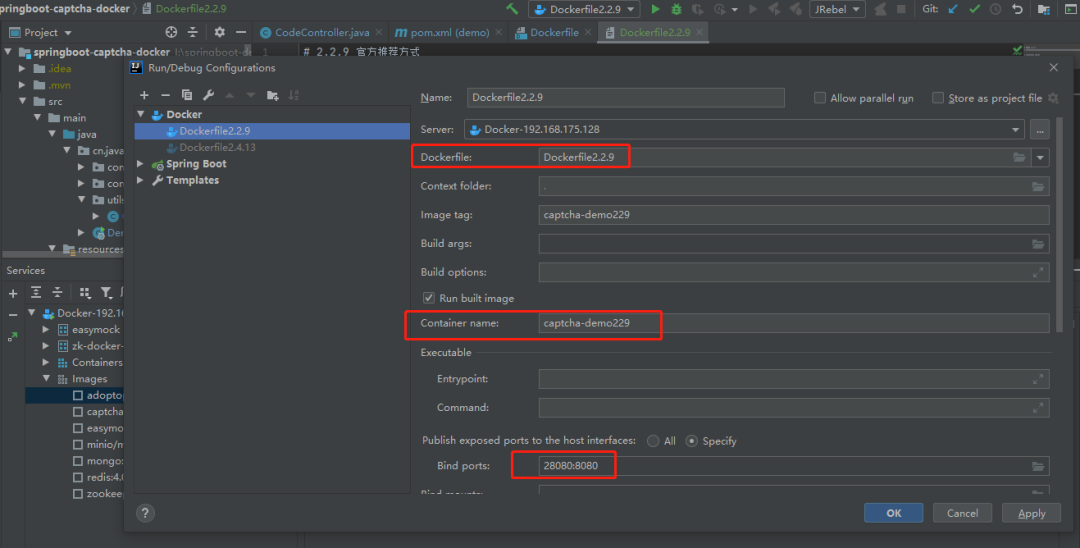Select Dockerfile2.4.13 configuration in tree

(x=218, y=147)
